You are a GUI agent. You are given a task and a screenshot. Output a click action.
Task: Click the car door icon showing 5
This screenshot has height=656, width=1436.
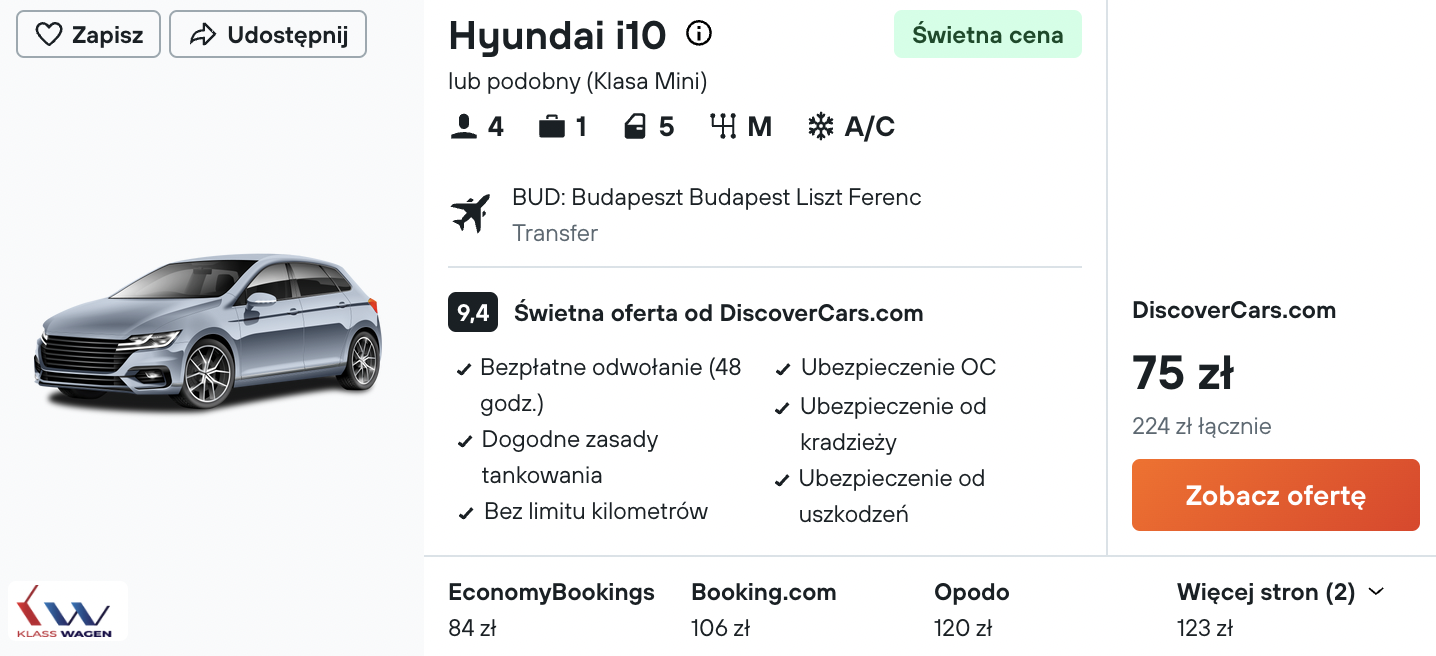click(x=636, y=127)
